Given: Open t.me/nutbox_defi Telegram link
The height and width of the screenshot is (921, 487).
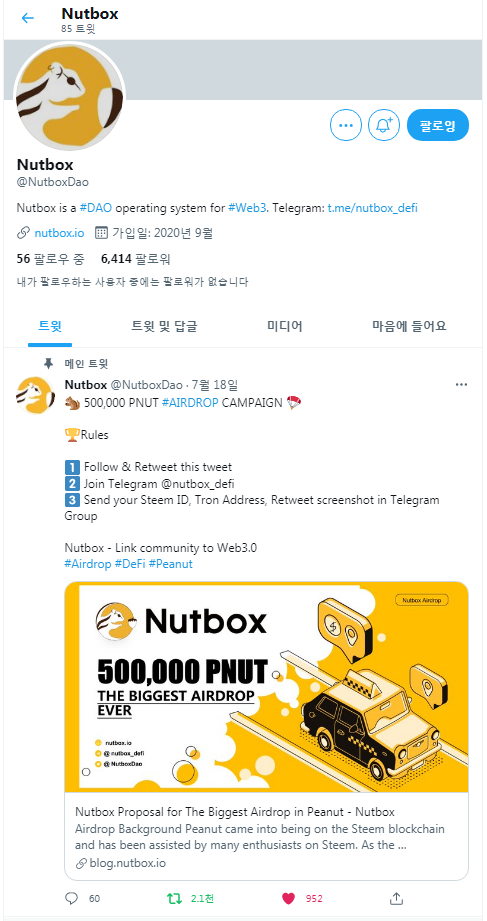Looking at the screenshot, I should (x=372, y=207).
